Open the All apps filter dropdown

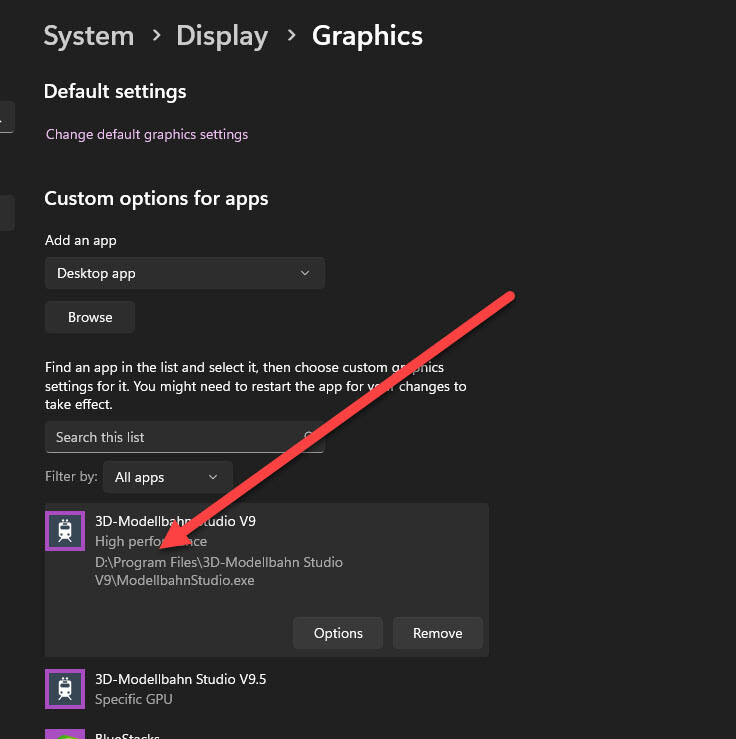tap(167, 477)
